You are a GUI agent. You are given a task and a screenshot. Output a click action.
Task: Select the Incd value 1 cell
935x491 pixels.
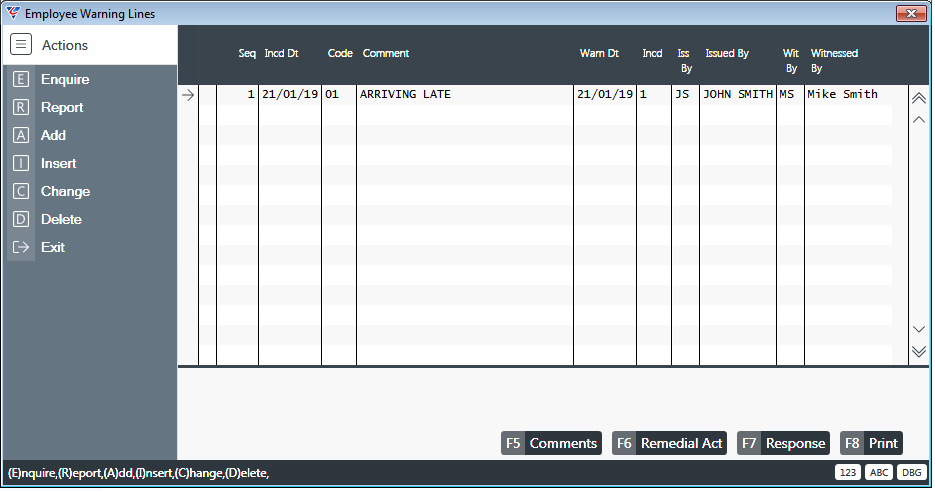coord(654,94)
